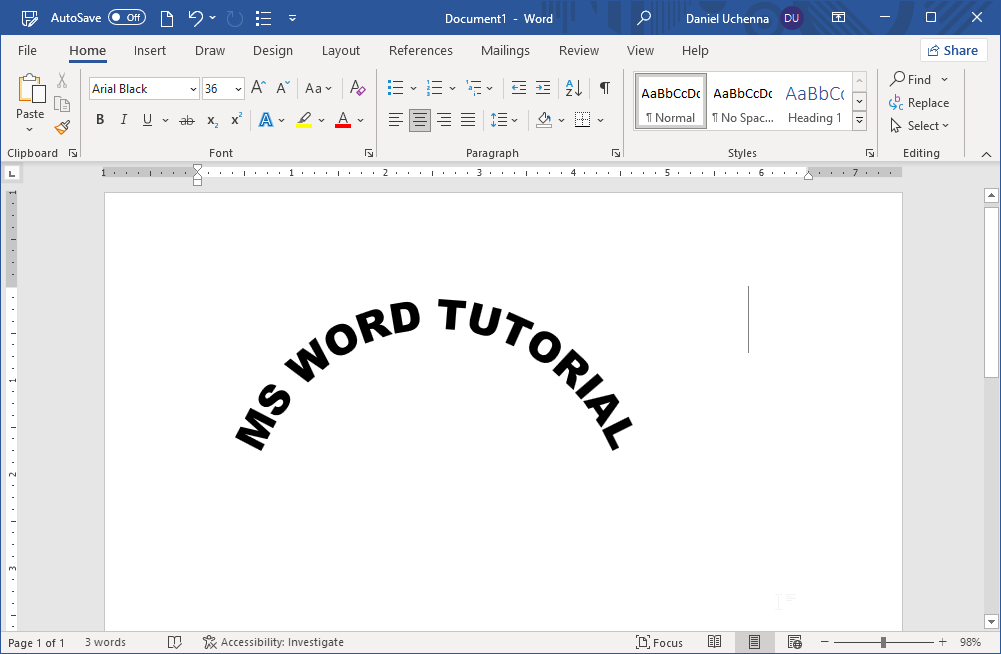Apply Subscript formatting
The image size is (1001, 654).
[x=210, y=120]
